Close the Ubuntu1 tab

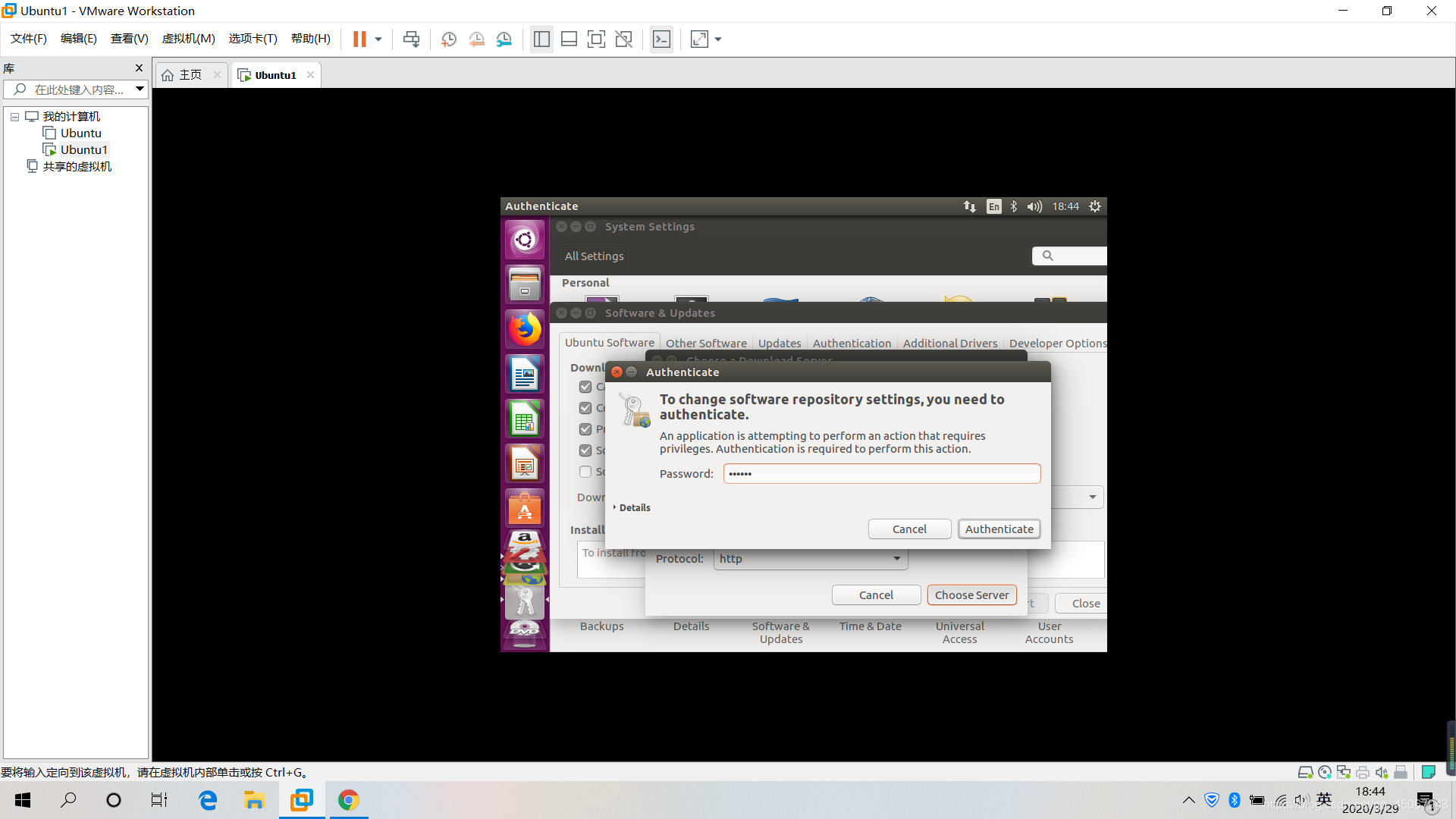(310, 75)
